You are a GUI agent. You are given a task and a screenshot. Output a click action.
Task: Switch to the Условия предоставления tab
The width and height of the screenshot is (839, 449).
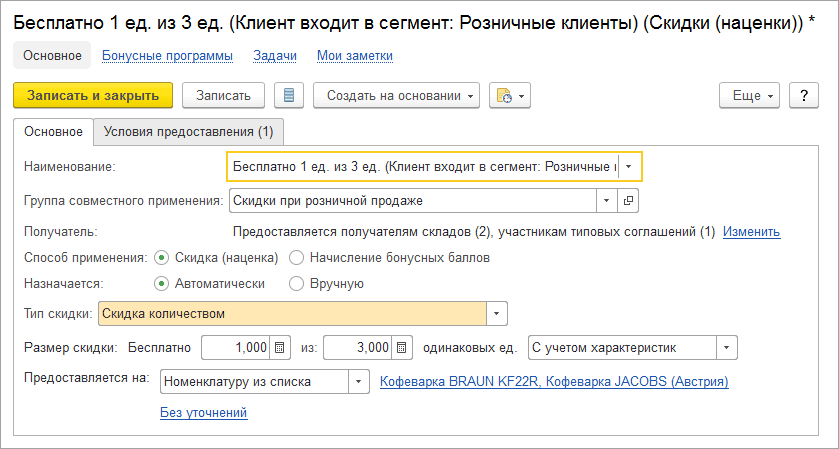point(188,131)
